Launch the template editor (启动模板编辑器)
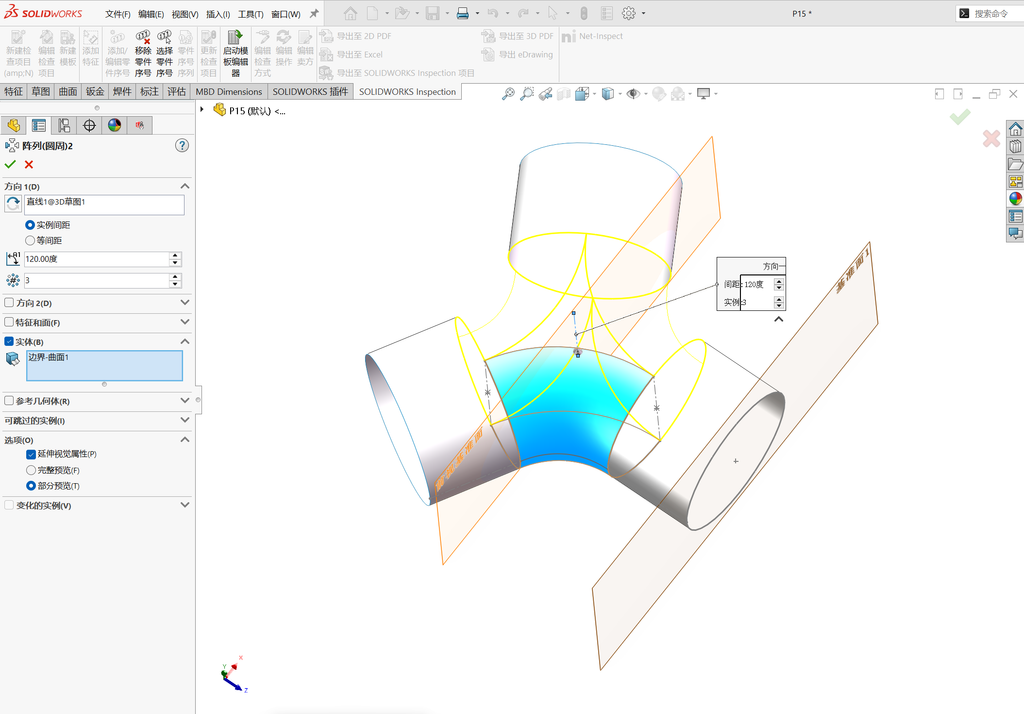Viewport: 1024px width, 714px height. point(235,54)
